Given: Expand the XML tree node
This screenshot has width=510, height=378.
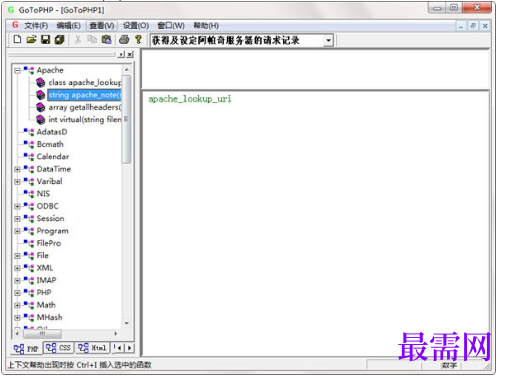Looking at the screenshot, I should (17, 268).
